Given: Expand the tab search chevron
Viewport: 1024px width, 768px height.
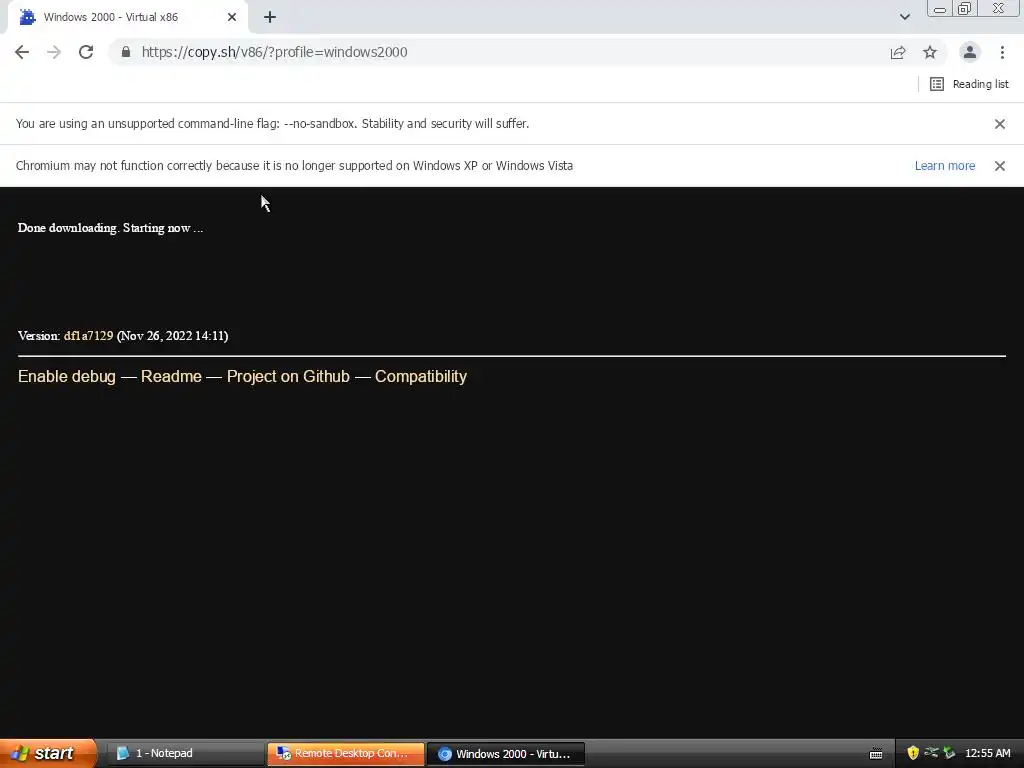Looking at the screenshot, I should [x=904, y=17].
